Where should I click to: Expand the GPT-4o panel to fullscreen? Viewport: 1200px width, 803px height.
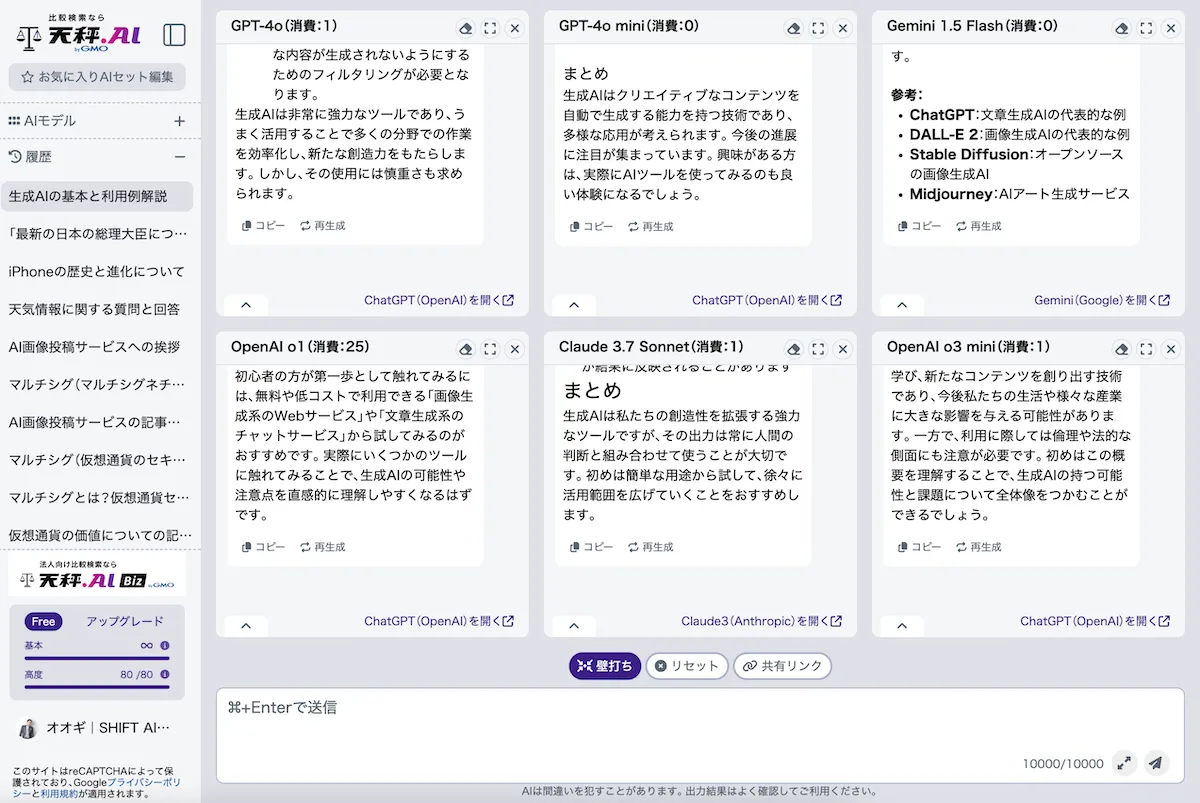tap(490, 29)
